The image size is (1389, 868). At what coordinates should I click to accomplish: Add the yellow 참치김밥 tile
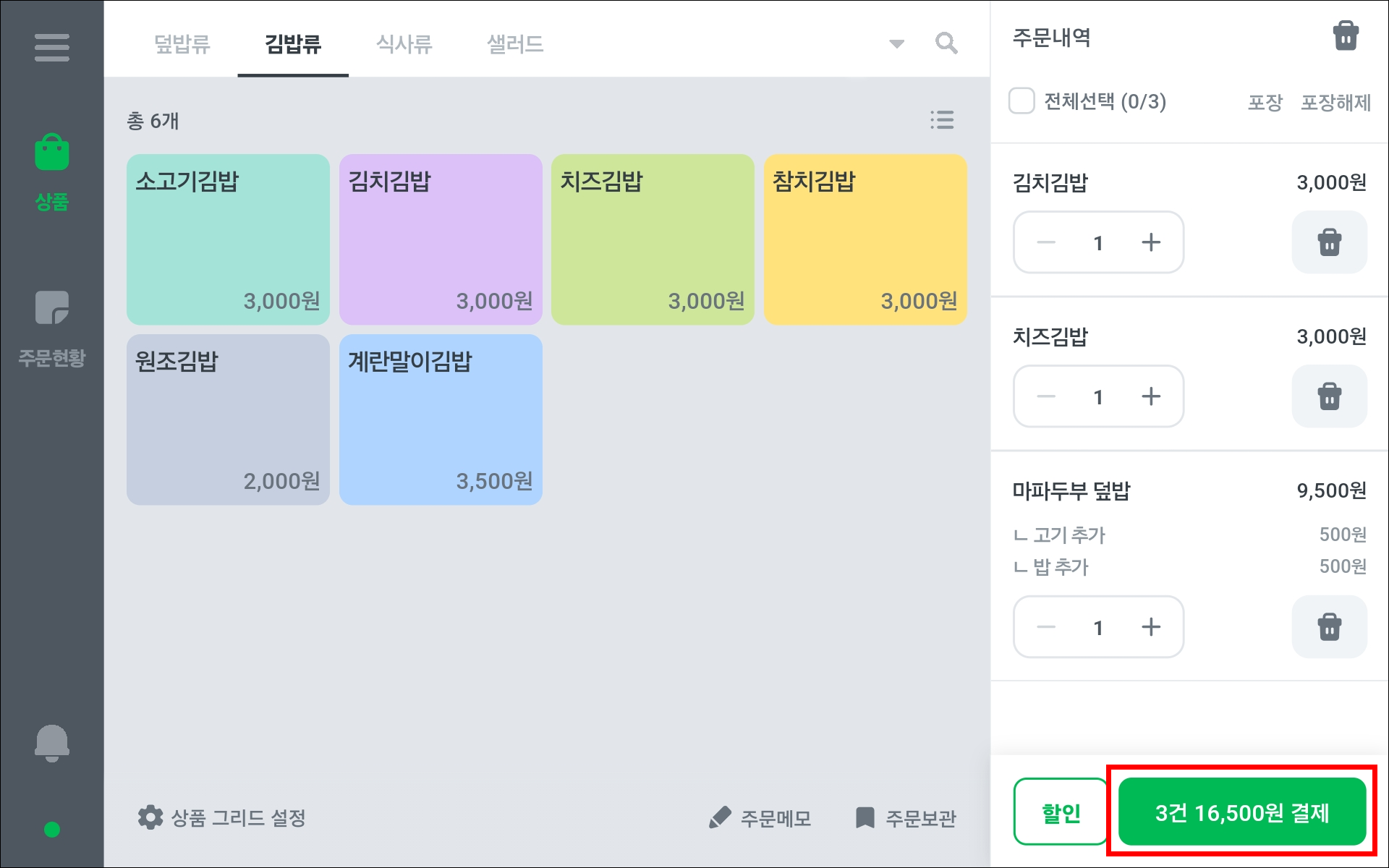(x=865, y=239)
